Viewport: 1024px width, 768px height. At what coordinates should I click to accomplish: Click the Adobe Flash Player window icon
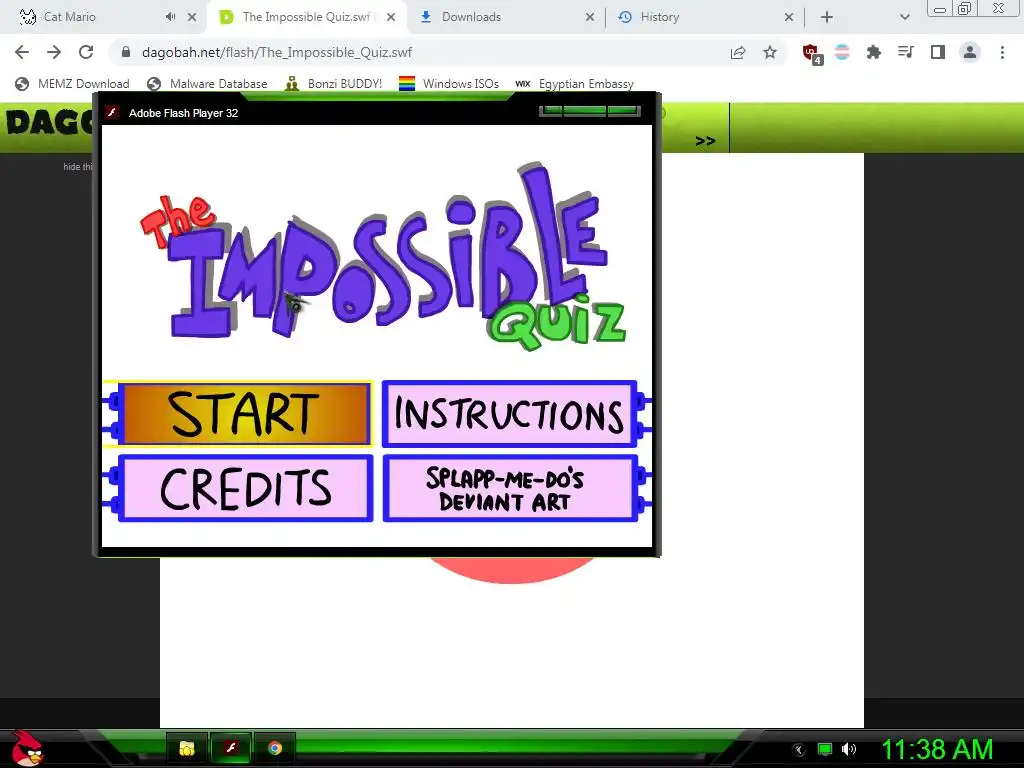[112, 112]
